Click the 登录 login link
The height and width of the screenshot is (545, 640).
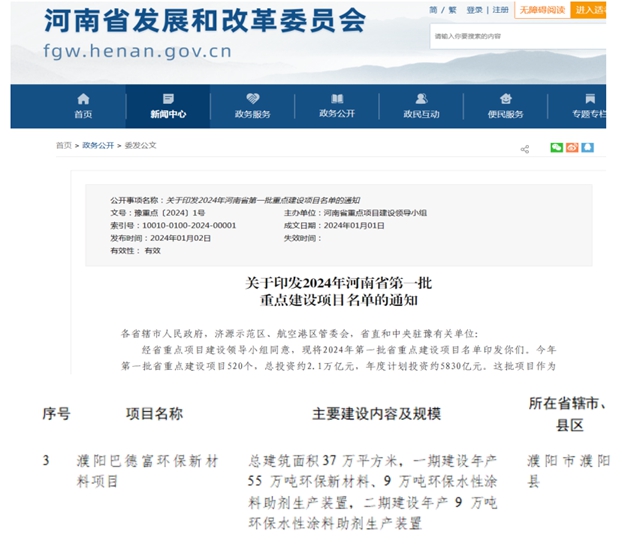pyautogui.click(x=474, y=10)
